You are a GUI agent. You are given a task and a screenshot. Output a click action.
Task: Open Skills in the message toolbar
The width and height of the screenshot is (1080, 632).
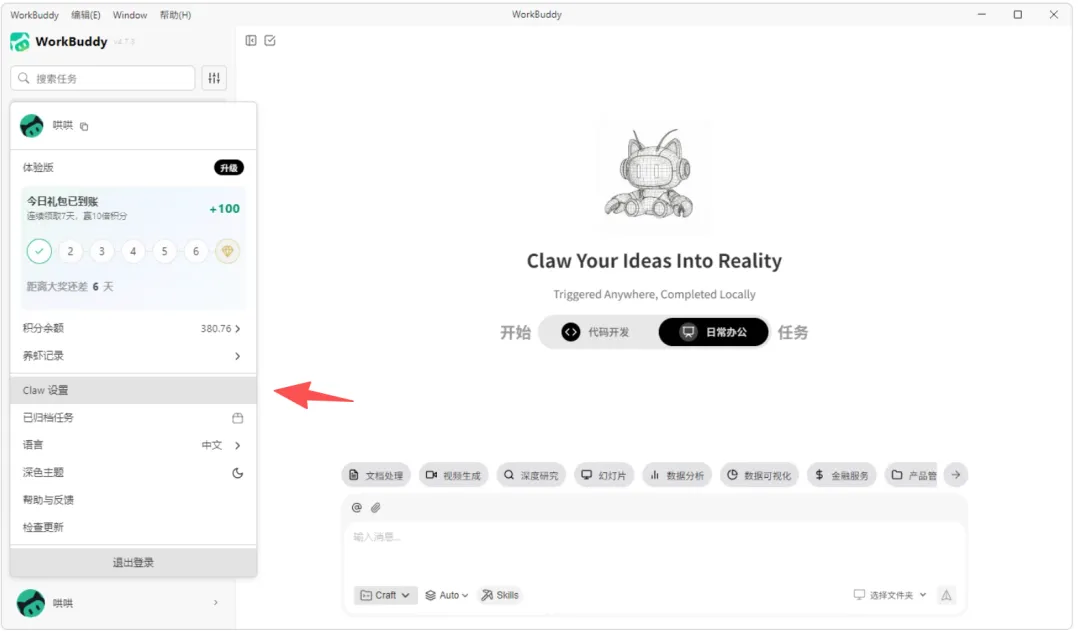pyautogui.click(x=501, y=596)
